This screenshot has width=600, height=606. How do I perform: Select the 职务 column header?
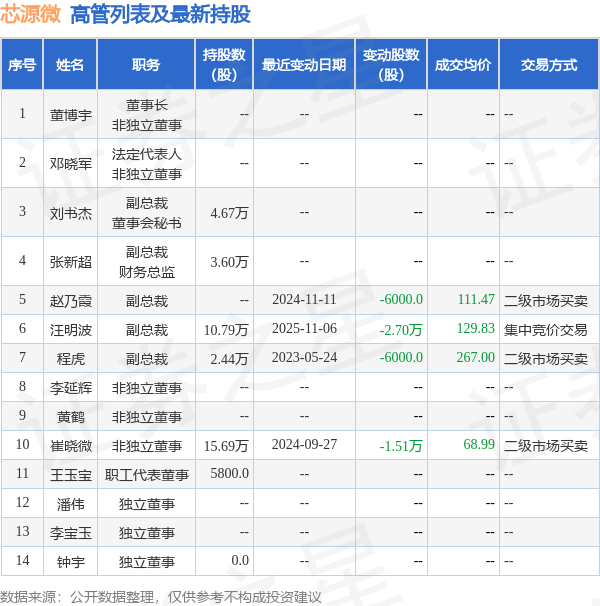click(x=146, y=65)
